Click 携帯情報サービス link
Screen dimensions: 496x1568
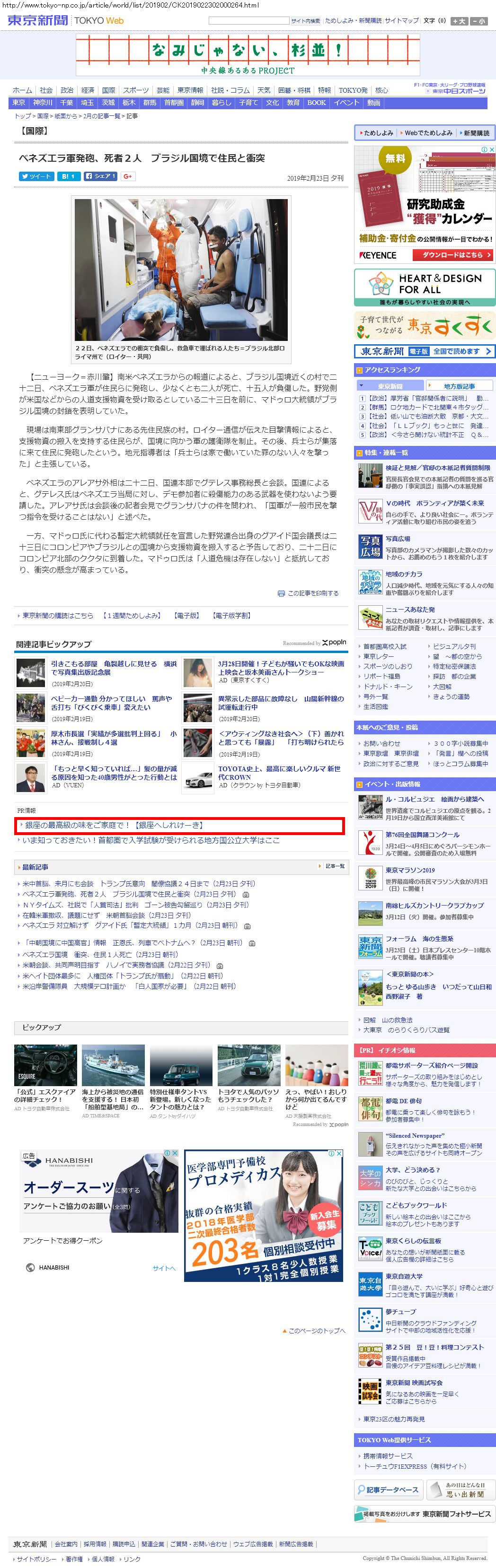click(x=388, y=1456)
